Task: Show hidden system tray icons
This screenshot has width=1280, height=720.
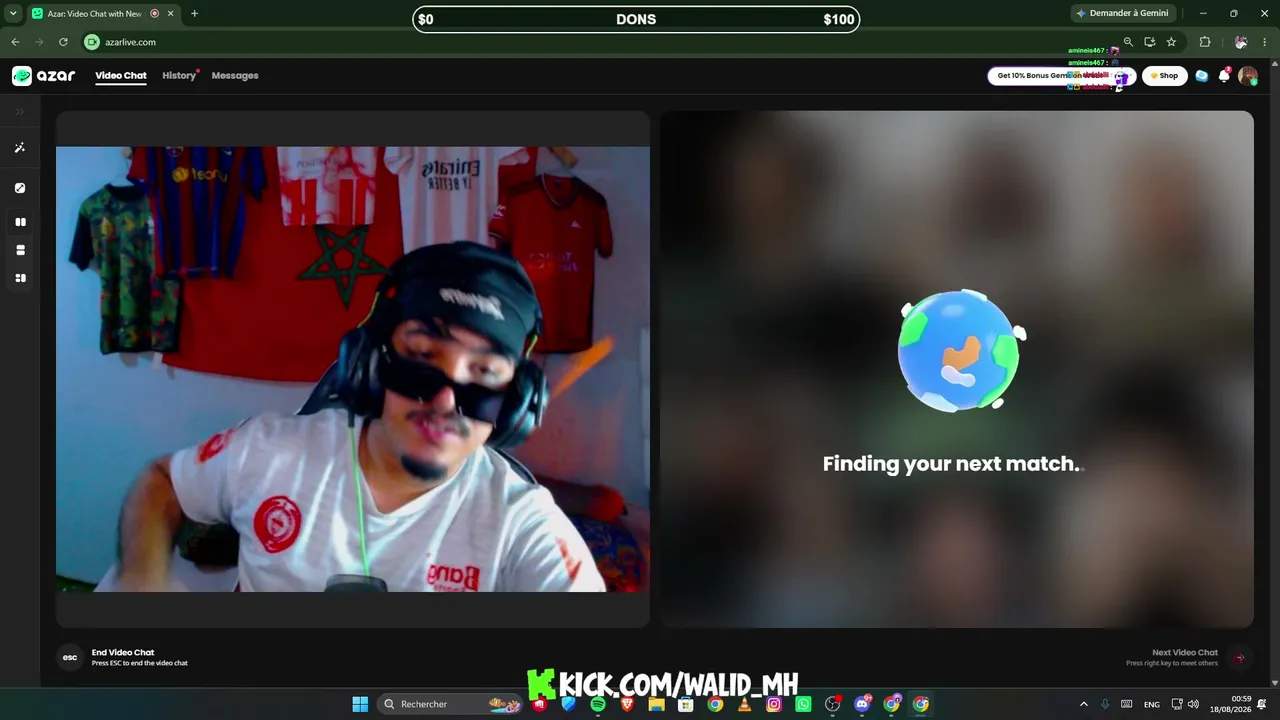Action: [x=1083, y=704]
